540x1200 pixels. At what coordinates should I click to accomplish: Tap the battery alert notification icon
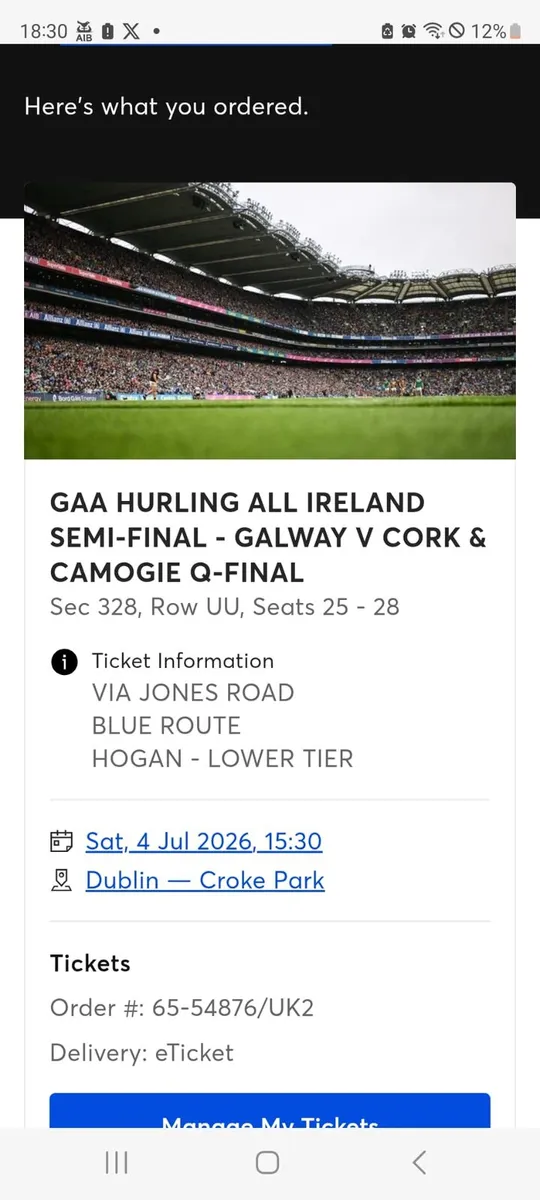109,31
